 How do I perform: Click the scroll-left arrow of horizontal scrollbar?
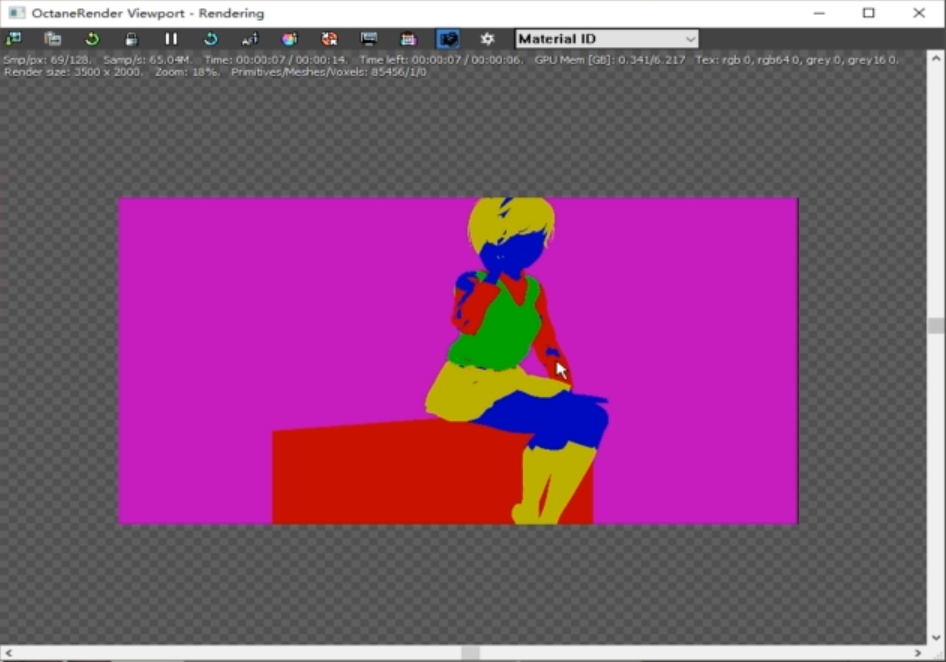click(x=8, y=653)
